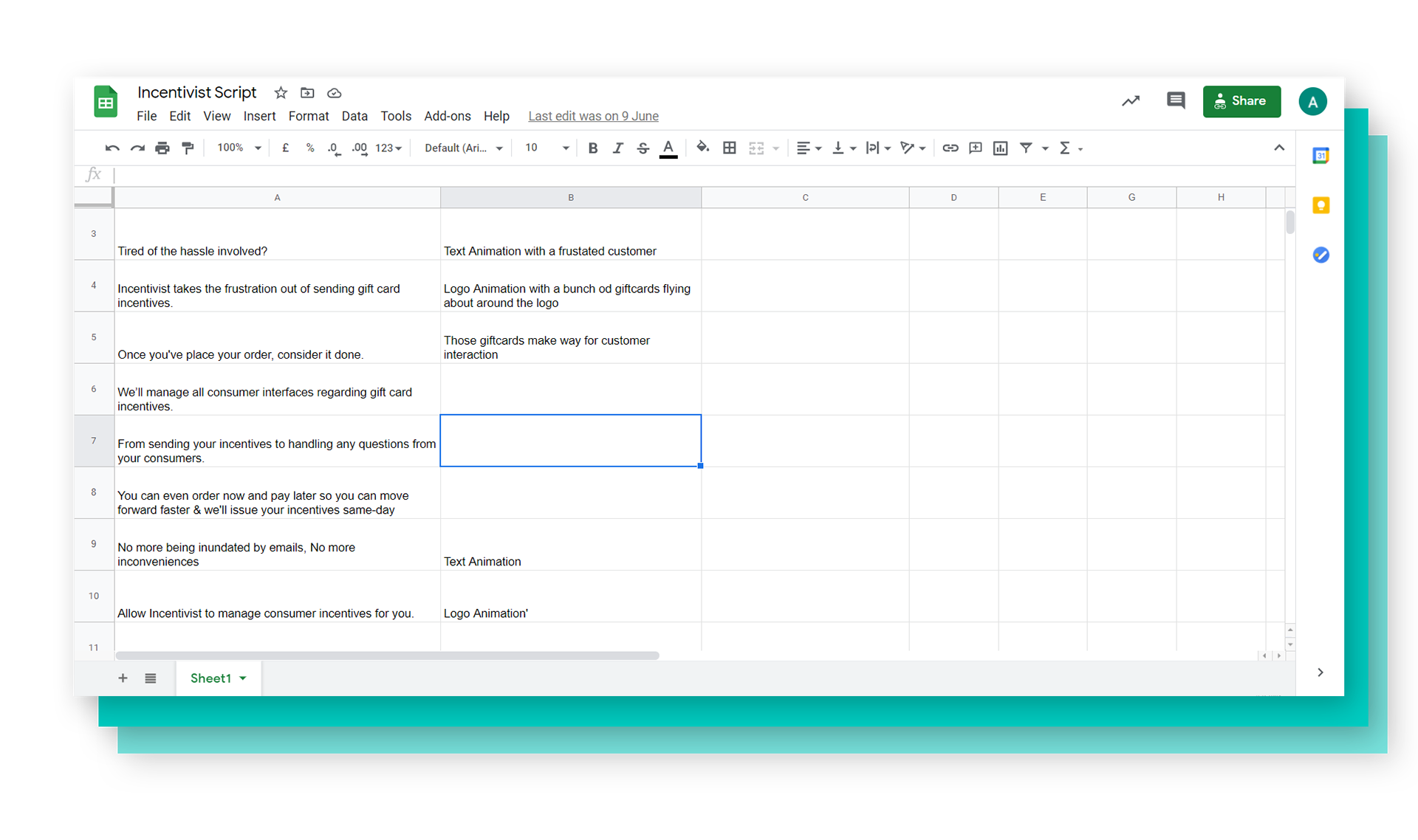
Task: Toggle bold formatting
Action: coord(592,148)
